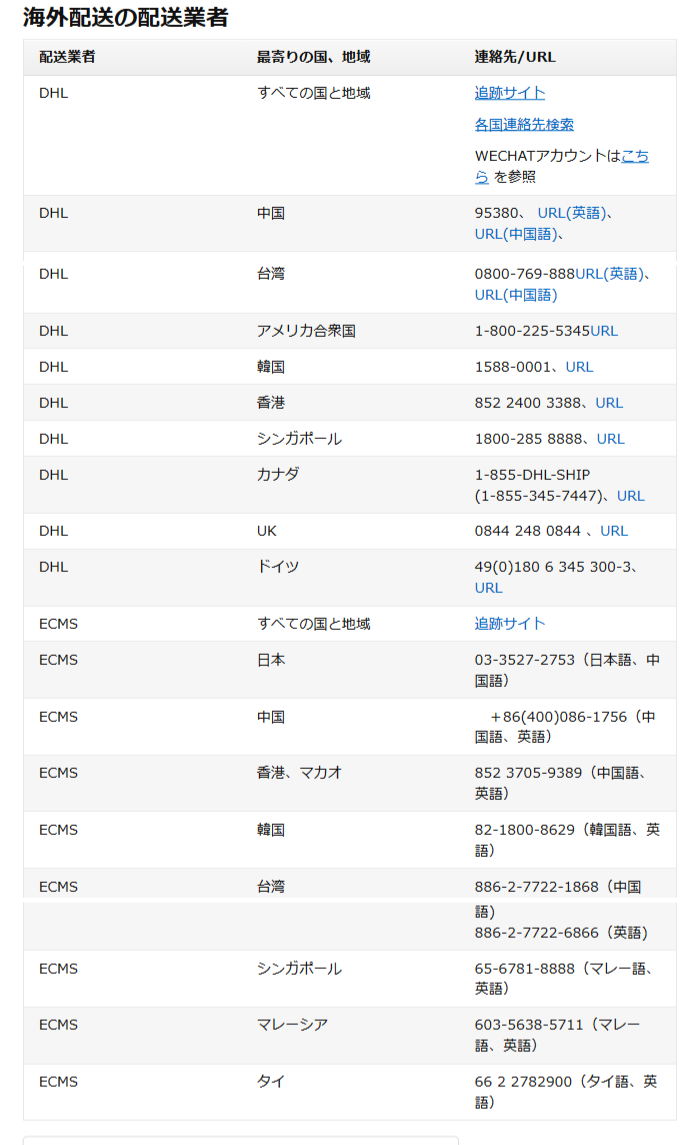Select the DHL 中国 phone number 95380
The image size is (685, 1145).
point(497,212)
